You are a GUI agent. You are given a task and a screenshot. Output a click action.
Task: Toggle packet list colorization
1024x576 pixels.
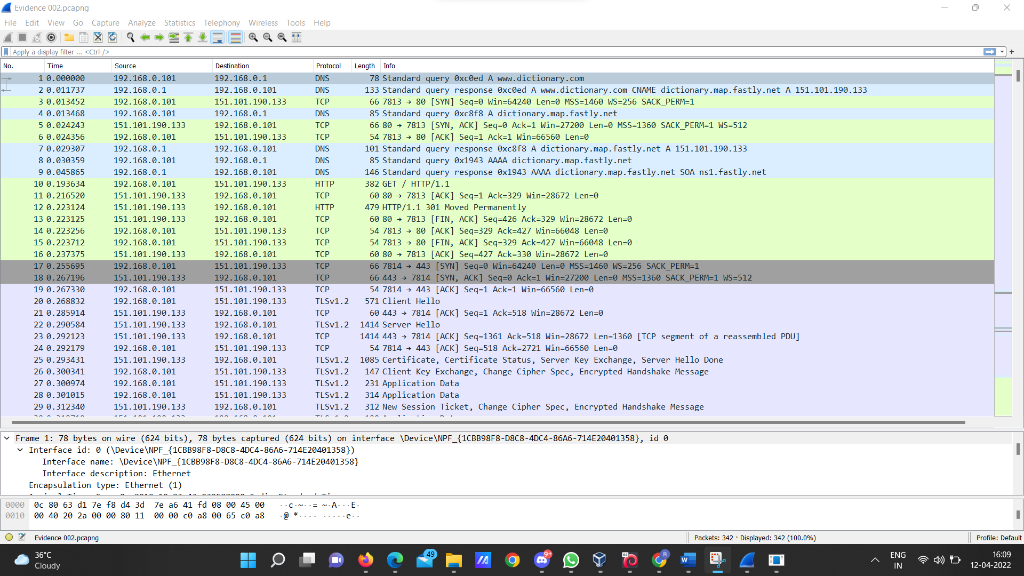click(235, 37)
